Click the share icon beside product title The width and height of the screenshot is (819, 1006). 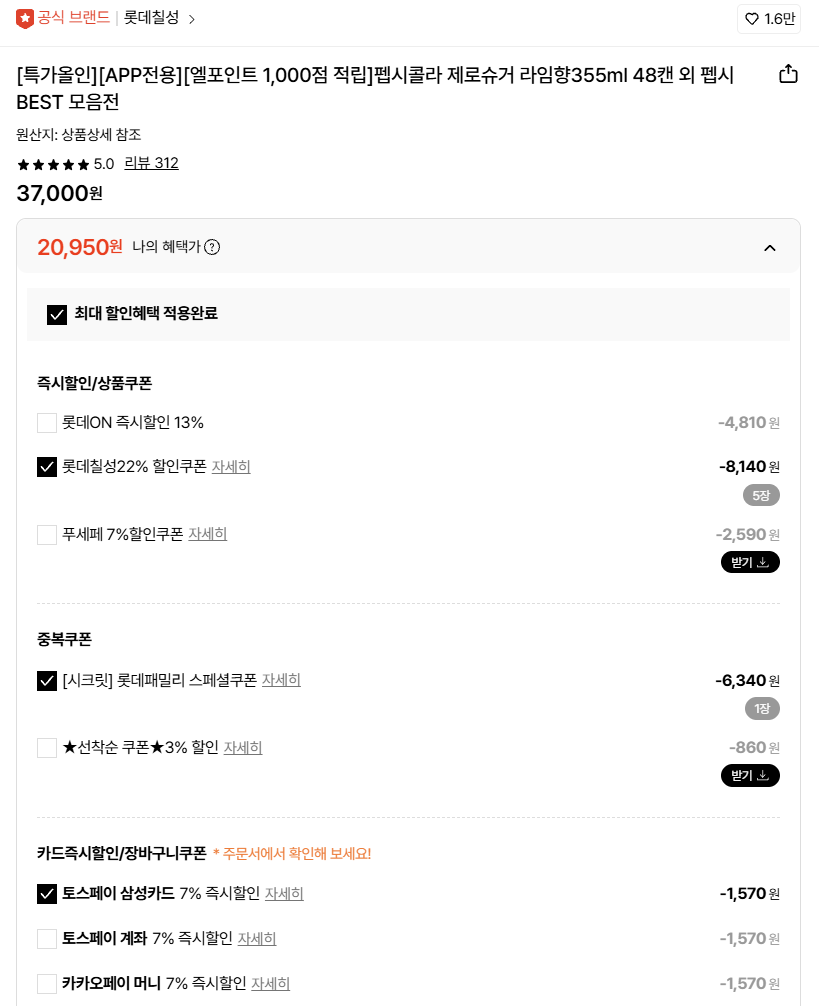pos(788,75)
